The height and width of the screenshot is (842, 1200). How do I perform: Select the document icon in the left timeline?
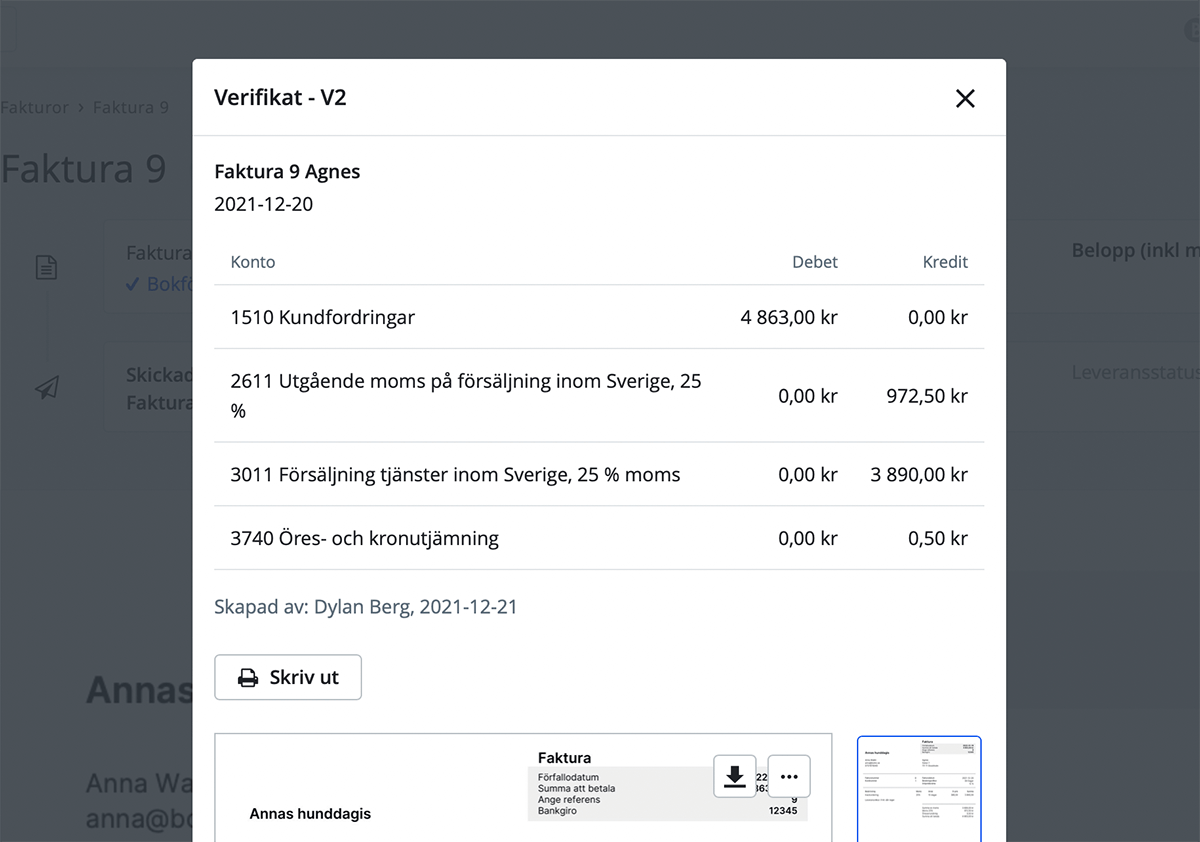(46, 267)
